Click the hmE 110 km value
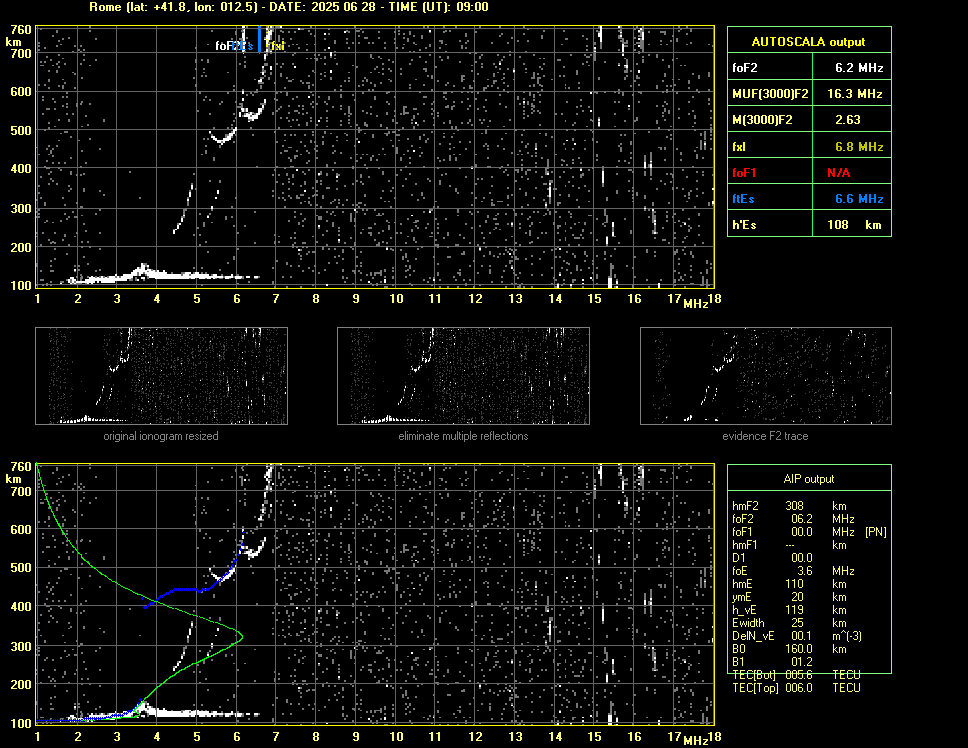Viewport: 968px width, 748px height. click(x=795, y=584)
